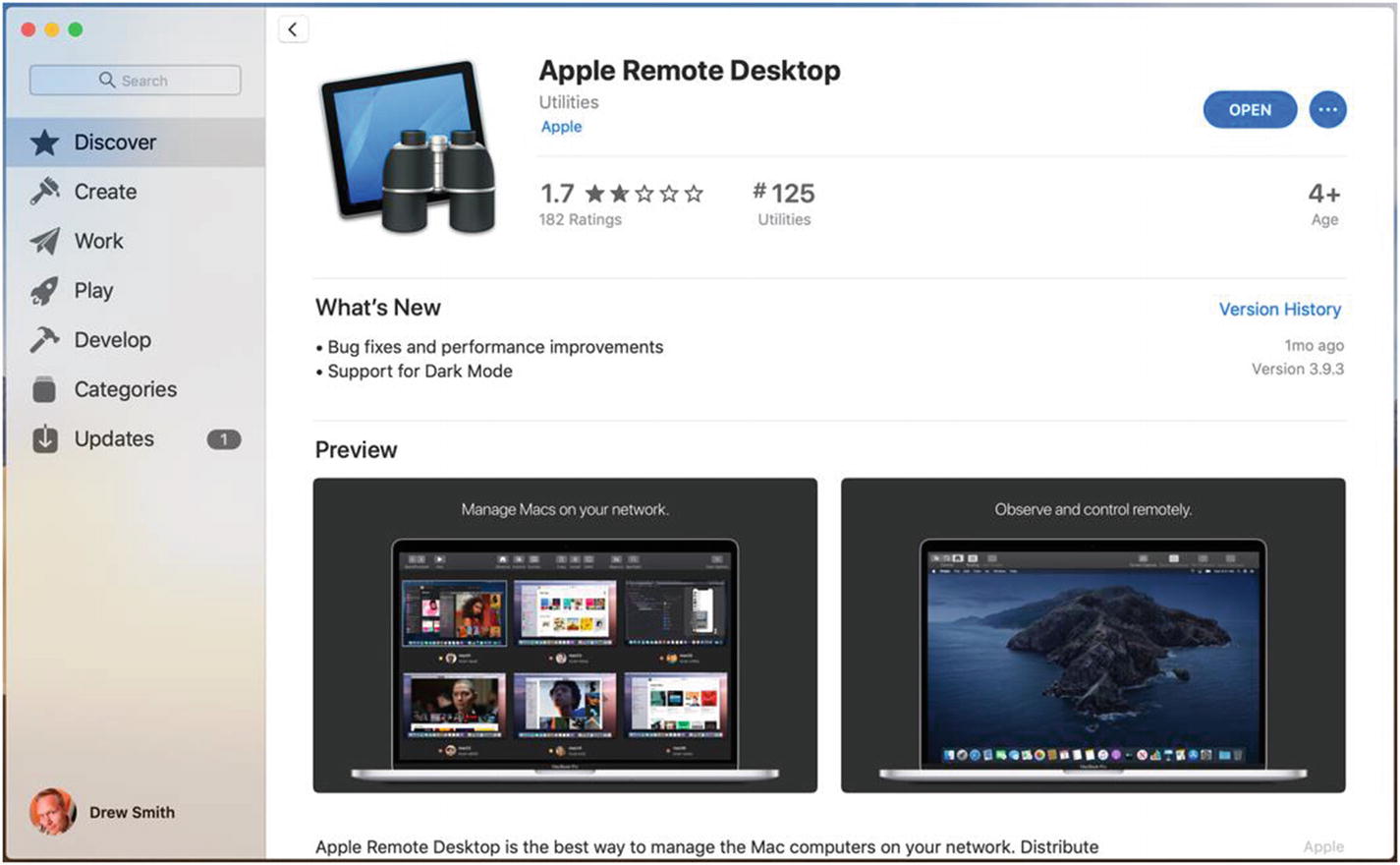
Task: Click the '1mo ago' text
Action: point(1314,346)
